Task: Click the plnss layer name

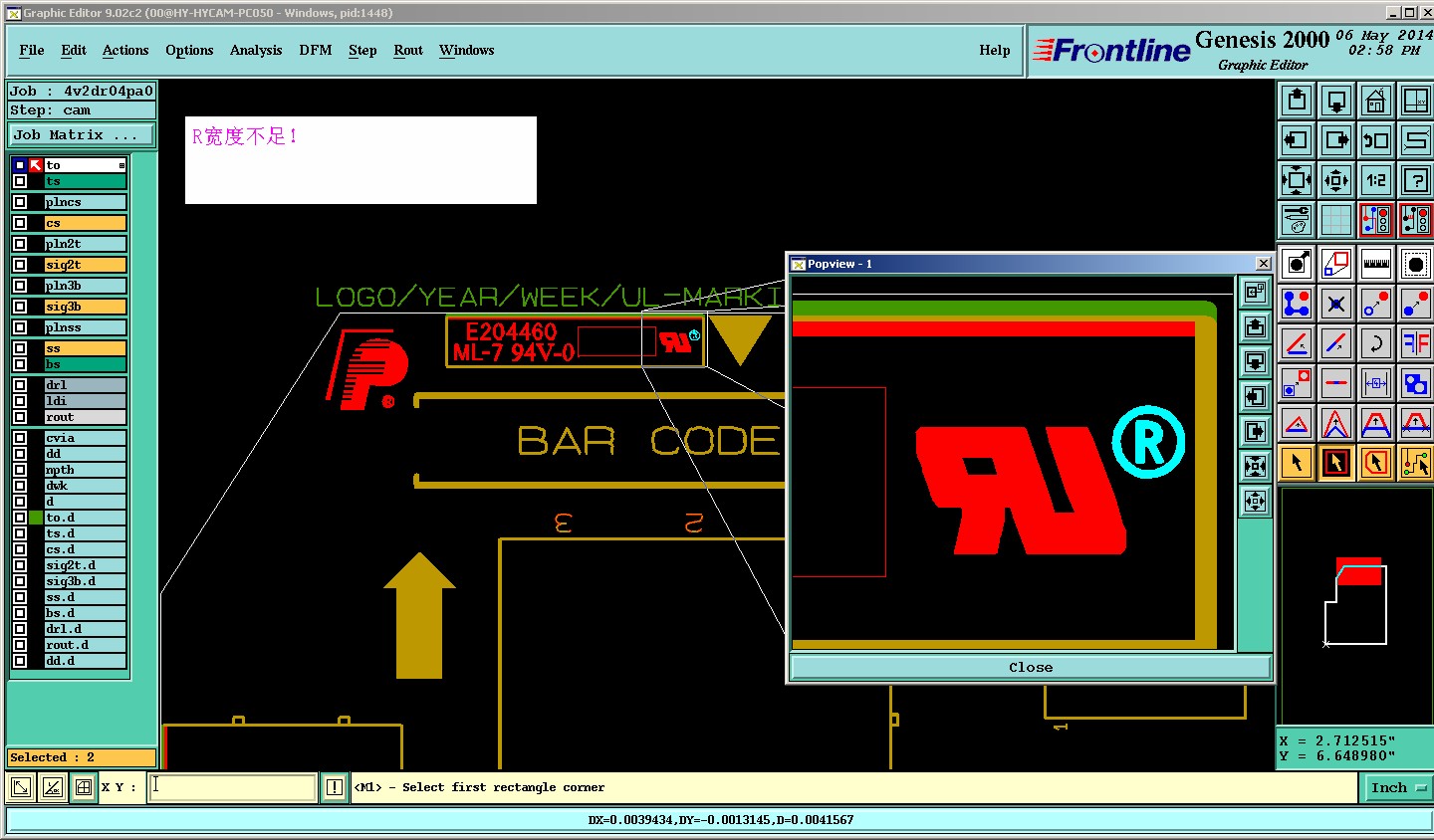Action: (86, 327)
